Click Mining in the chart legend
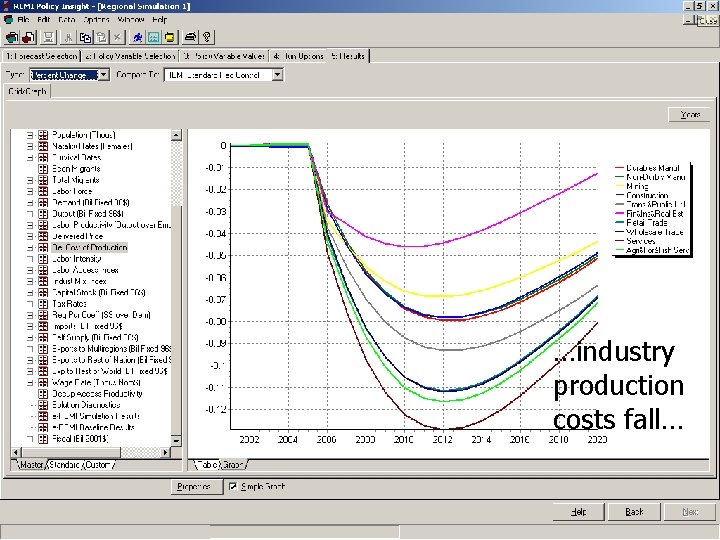Image resolution: width=720 pixels, height=540 pixels. coord(637,186)
